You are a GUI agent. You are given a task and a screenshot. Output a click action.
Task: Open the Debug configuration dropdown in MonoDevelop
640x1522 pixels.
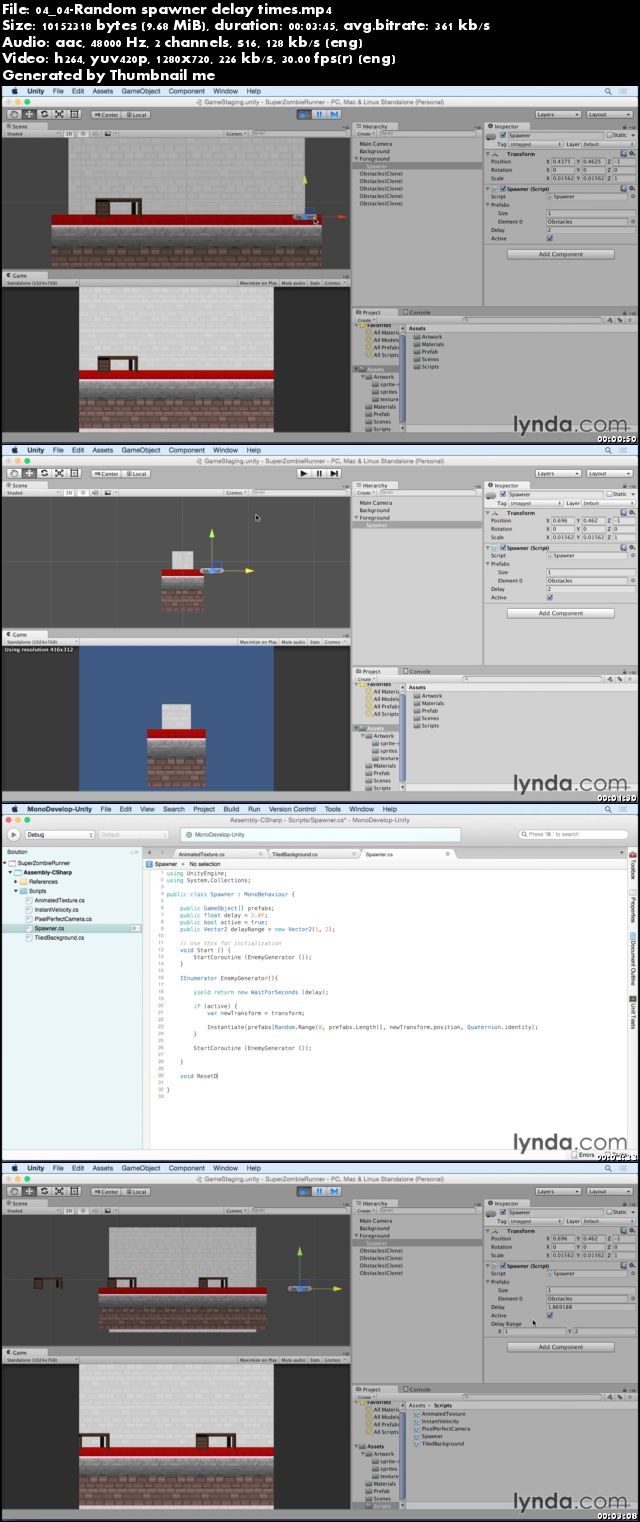[x=58, y=834]
